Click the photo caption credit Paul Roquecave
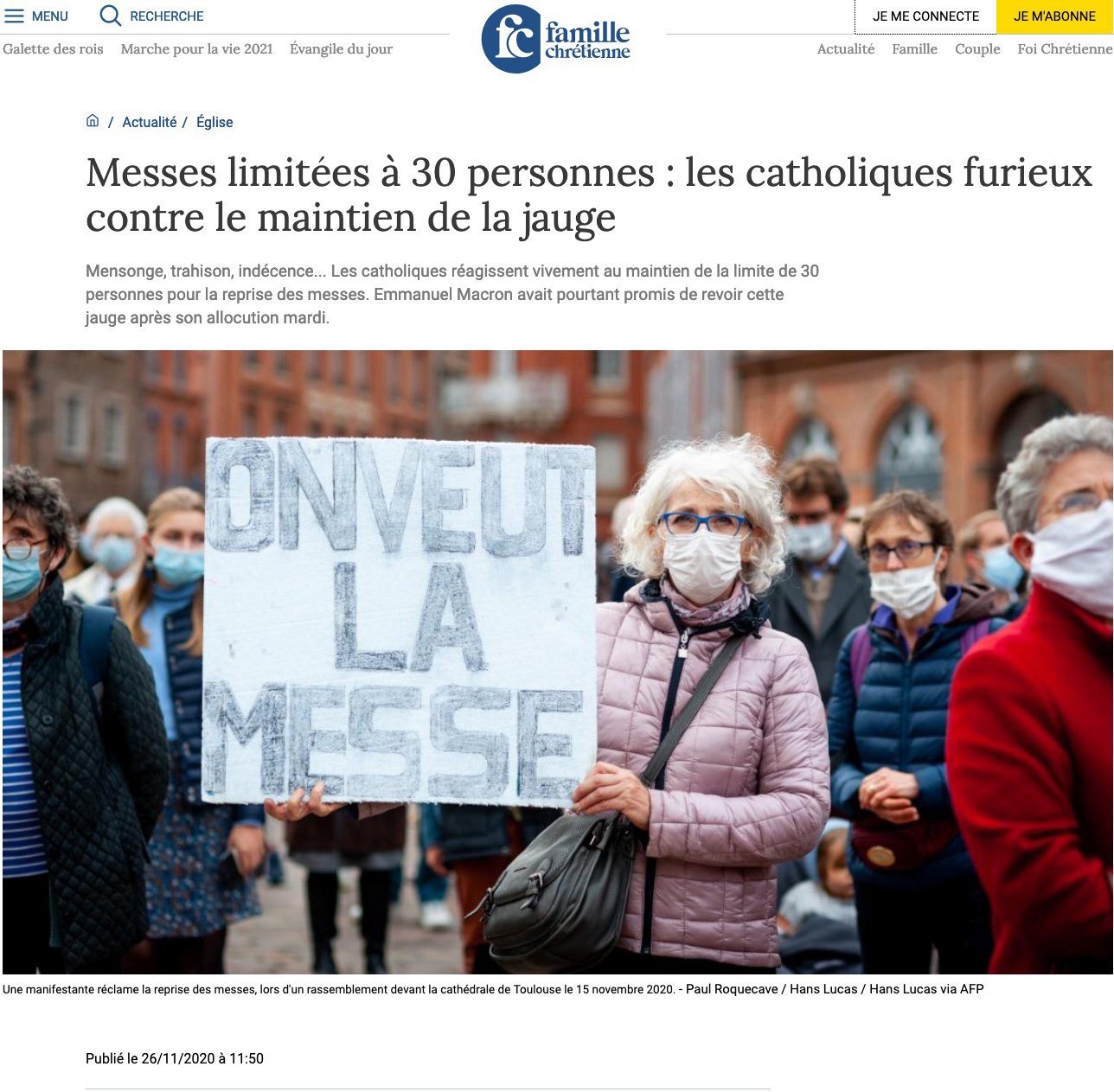The width and height of the screenshot is (1114, 1092). [x=732, y=989]
